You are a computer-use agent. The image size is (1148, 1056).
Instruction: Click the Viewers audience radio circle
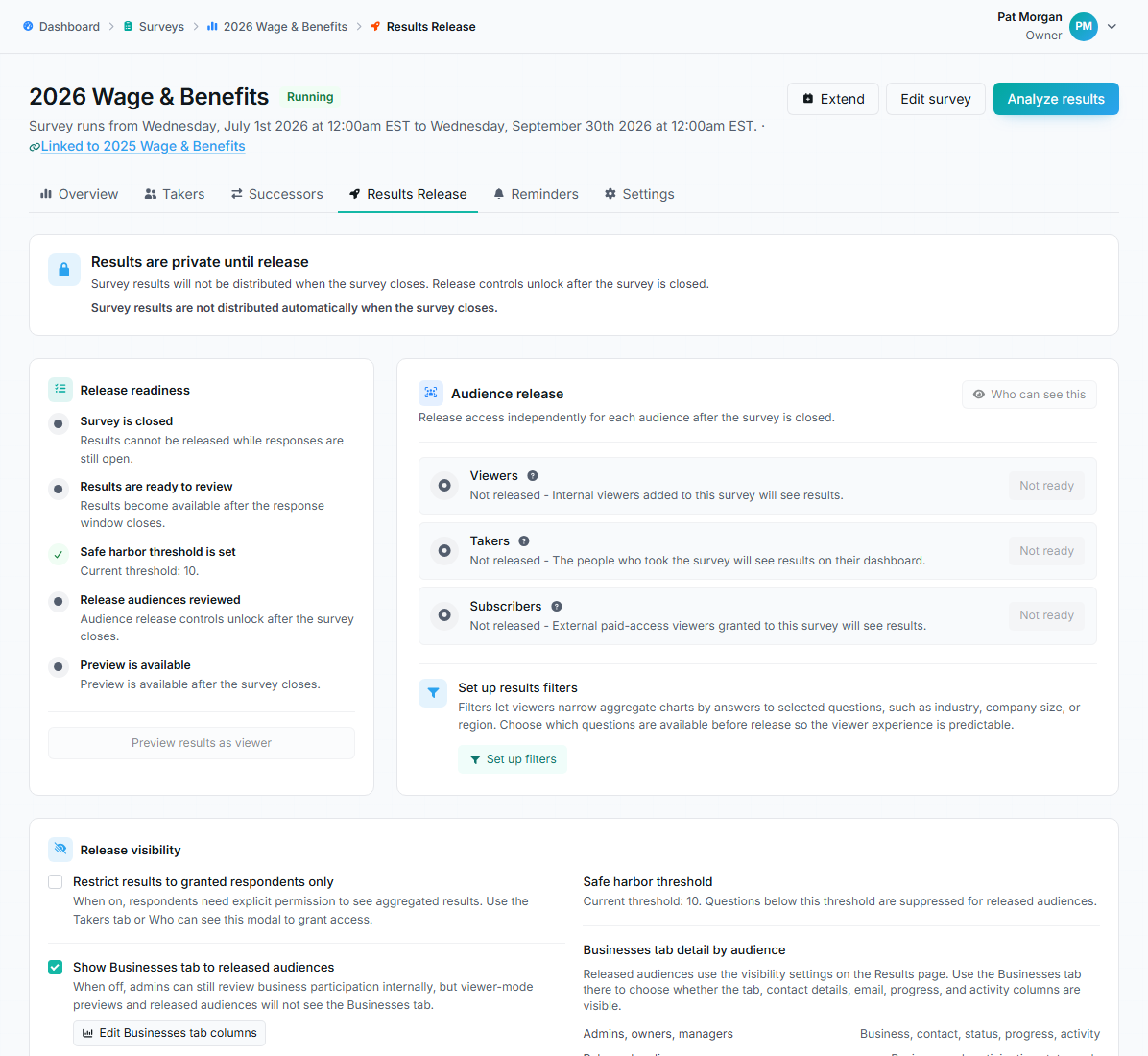(444, 486)
